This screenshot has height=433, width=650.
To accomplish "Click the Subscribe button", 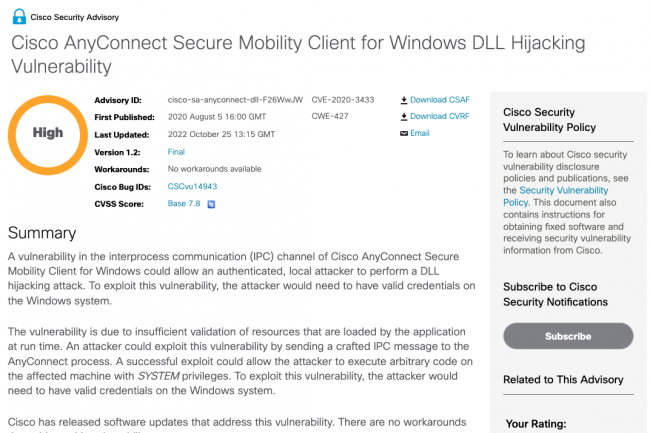I will pos(568,336).
